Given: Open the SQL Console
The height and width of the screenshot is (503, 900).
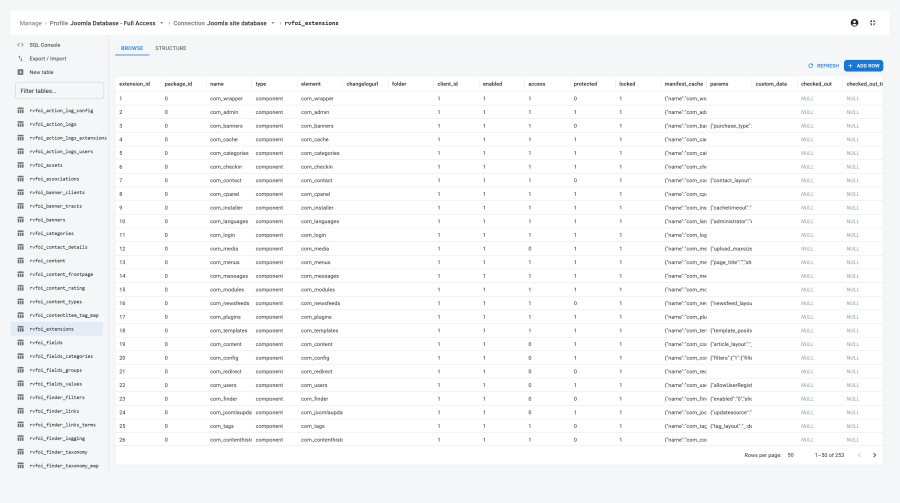Looking at the screenshot, I should [45, 45].
